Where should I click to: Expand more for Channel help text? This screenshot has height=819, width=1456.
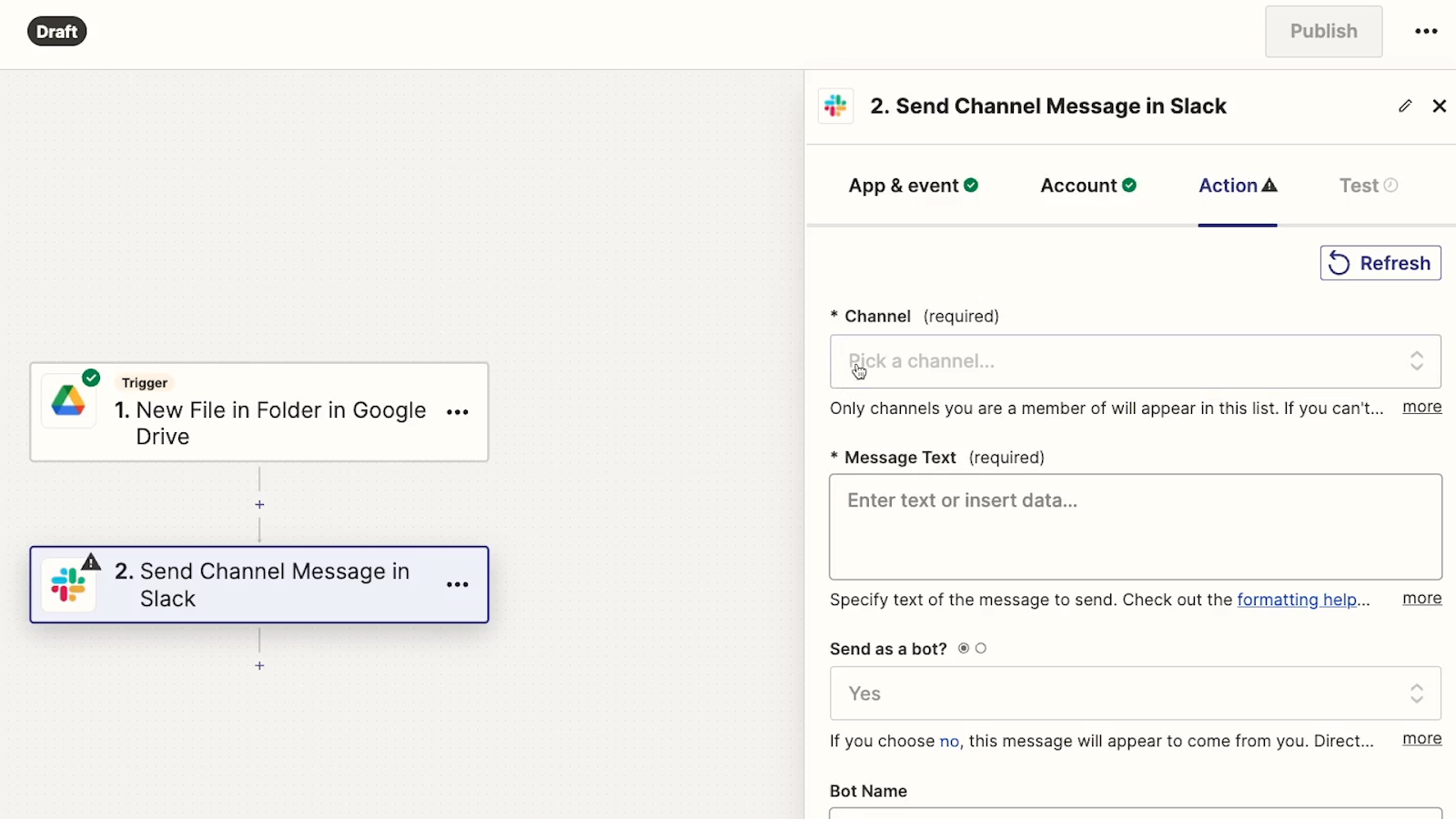point(1421,407)
